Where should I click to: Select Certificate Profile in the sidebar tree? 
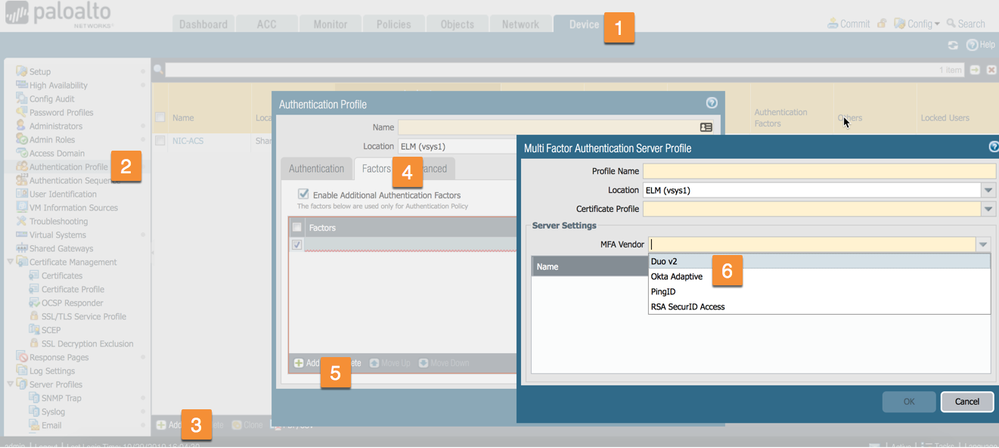tap(72, 290)
